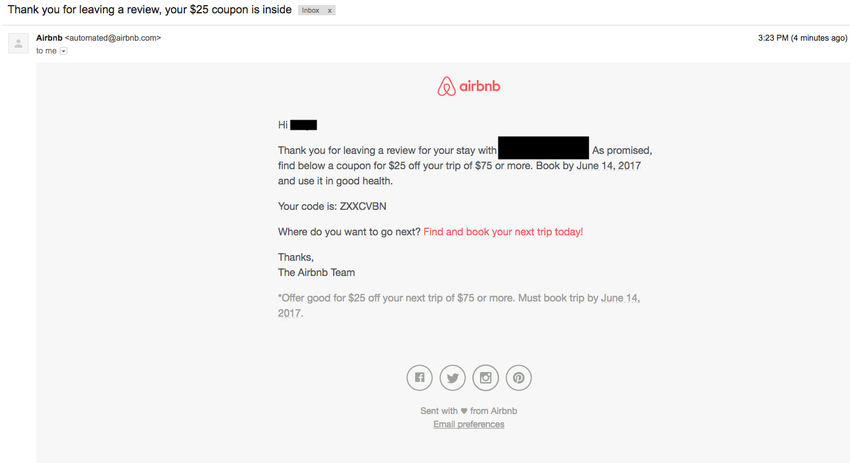Expand recipient details arrow next to 'to me'

[63, 51]
